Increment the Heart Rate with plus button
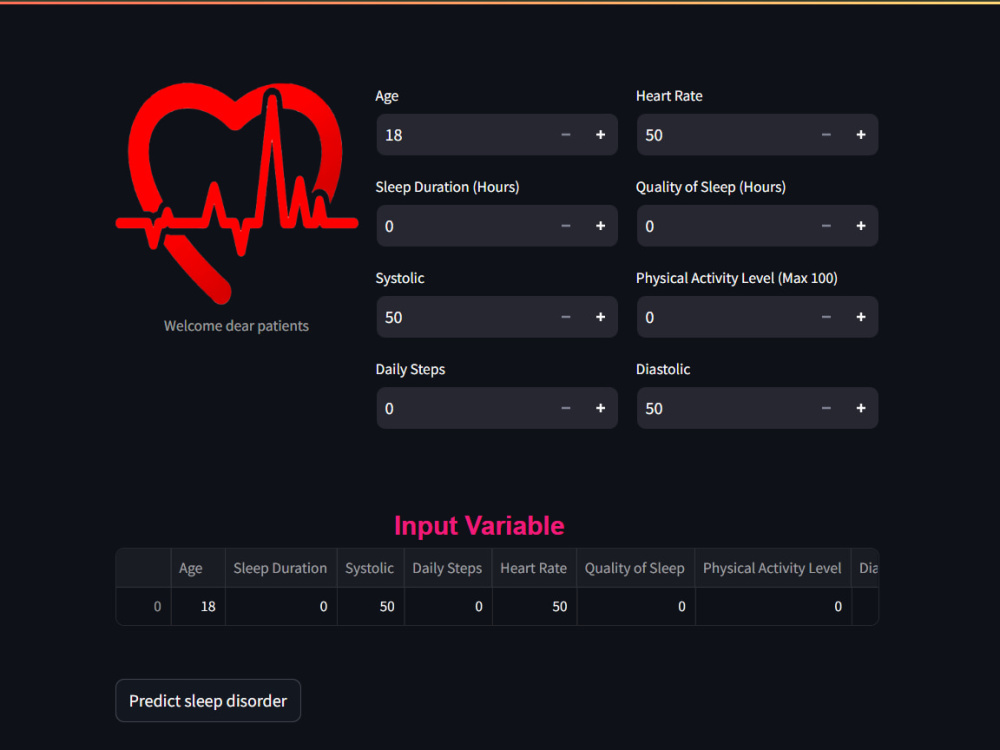Viewport: 1000px width, 750px height. point(860,135)
